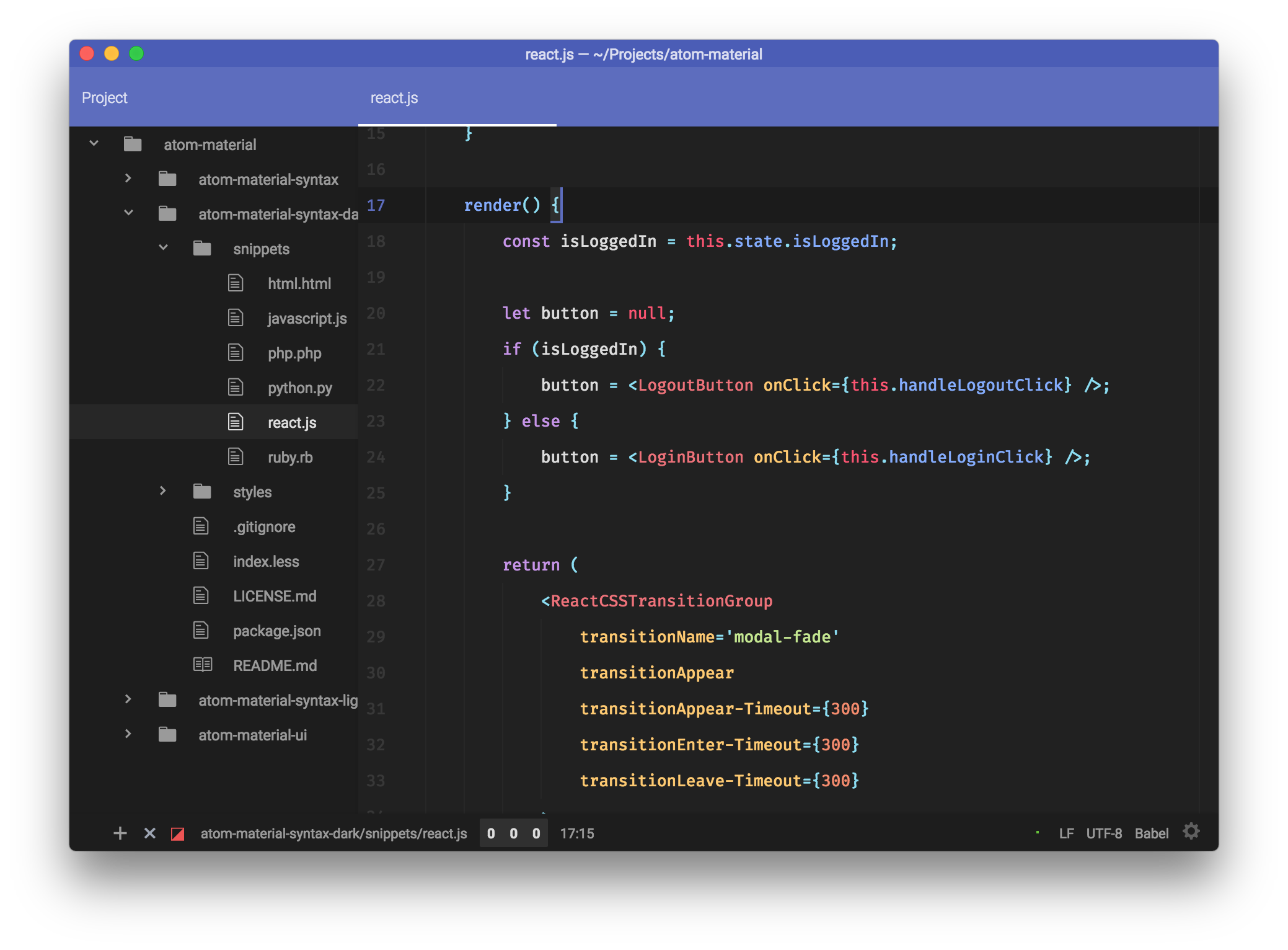This screenshot has height=950, width=1288.
Task: Expand the styles folder chevron
Action: pos(162,491)
